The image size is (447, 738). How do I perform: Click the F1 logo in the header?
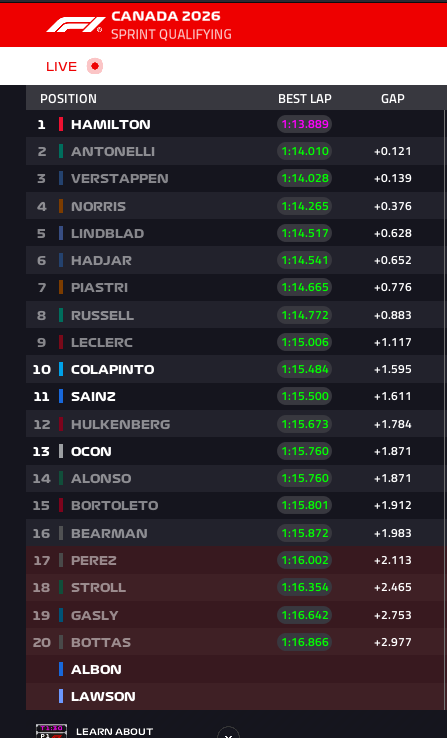point(75,24)
